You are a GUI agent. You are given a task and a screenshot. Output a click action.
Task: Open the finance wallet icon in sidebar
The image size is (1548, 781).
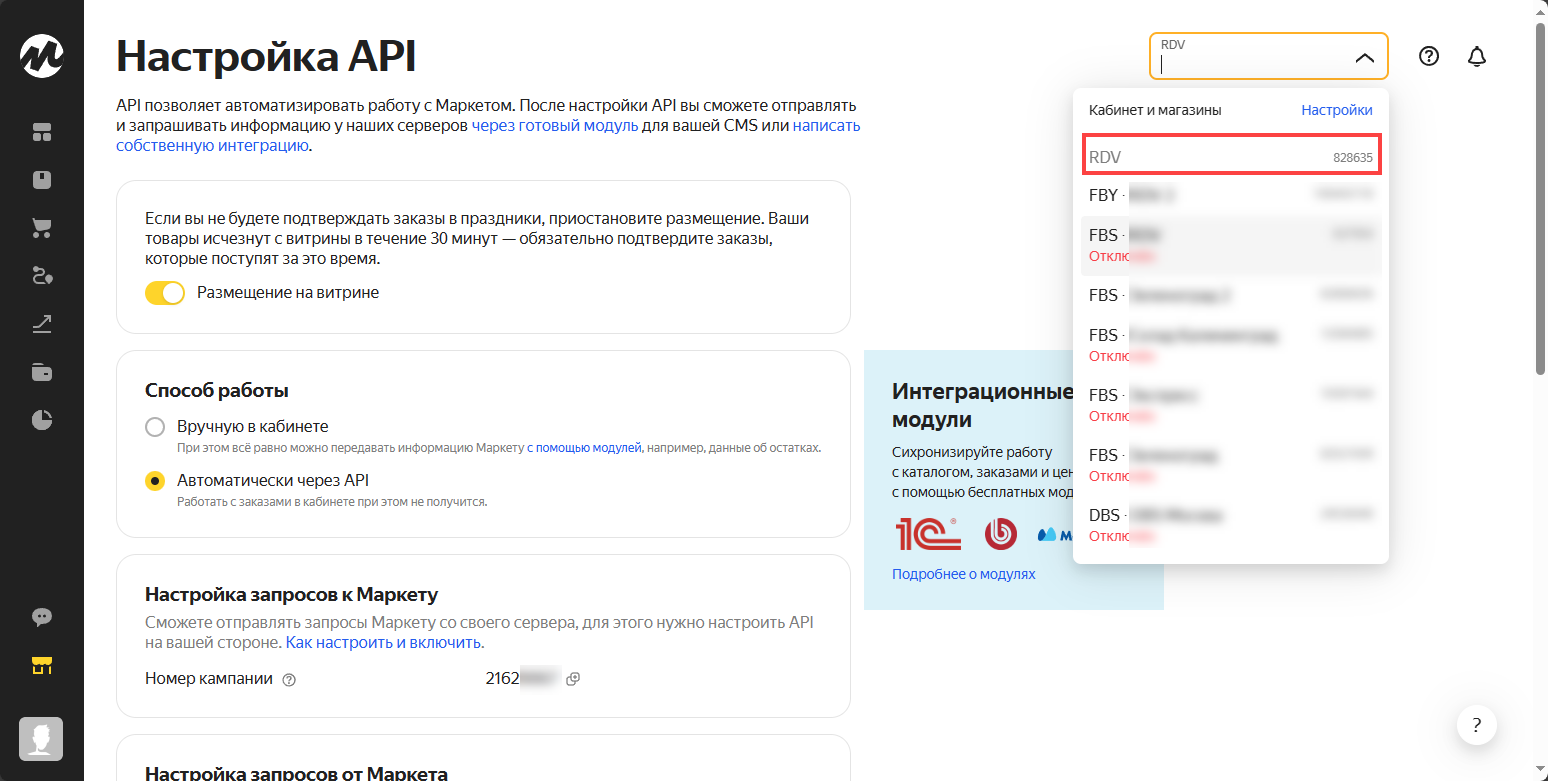tap(42, 372)
